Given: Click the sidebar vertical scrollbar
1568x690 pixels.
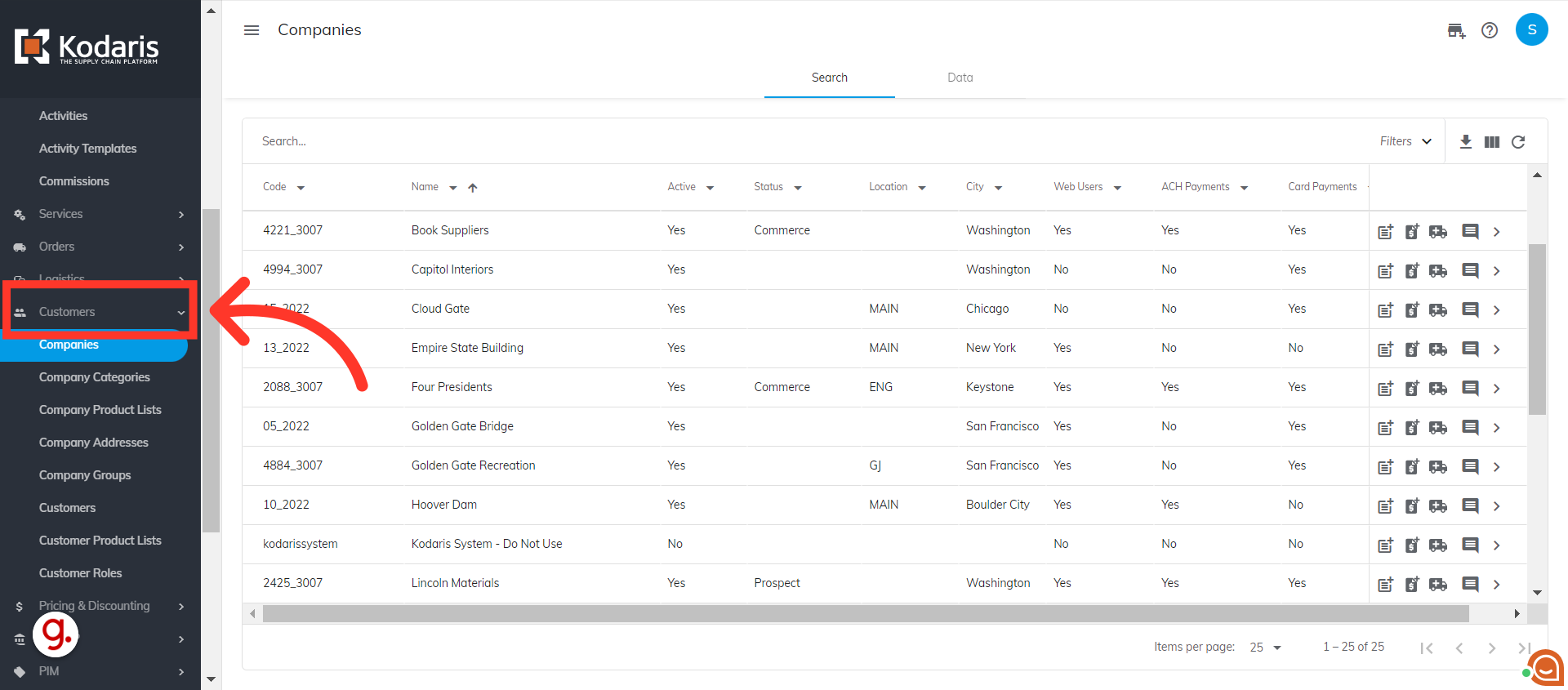Looking at the screenshot, I should pyautogui.click(x=212, y=371).
